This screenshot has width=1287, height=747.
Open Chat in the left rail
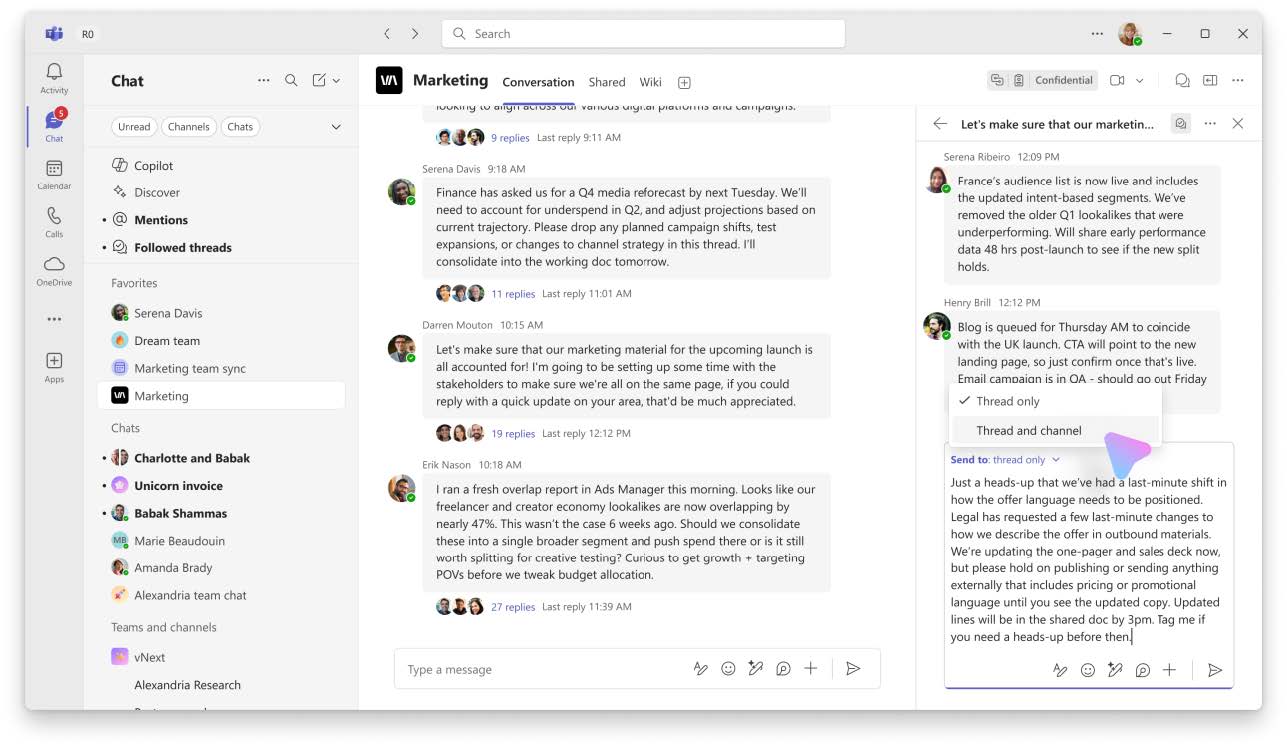pyautogui.click(x=54, y=126)
